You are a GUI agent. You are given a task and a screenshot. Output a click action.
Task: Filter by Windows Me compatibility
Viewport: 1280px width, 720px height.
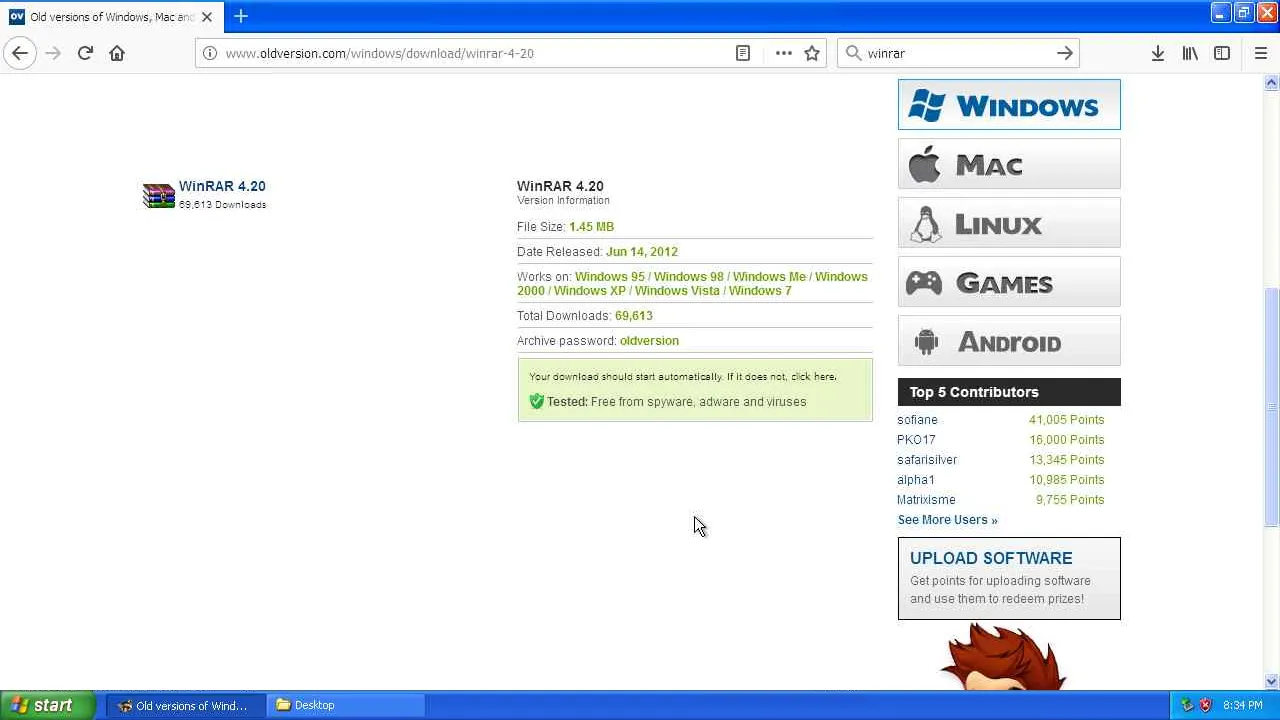click(x=769, y=277)
